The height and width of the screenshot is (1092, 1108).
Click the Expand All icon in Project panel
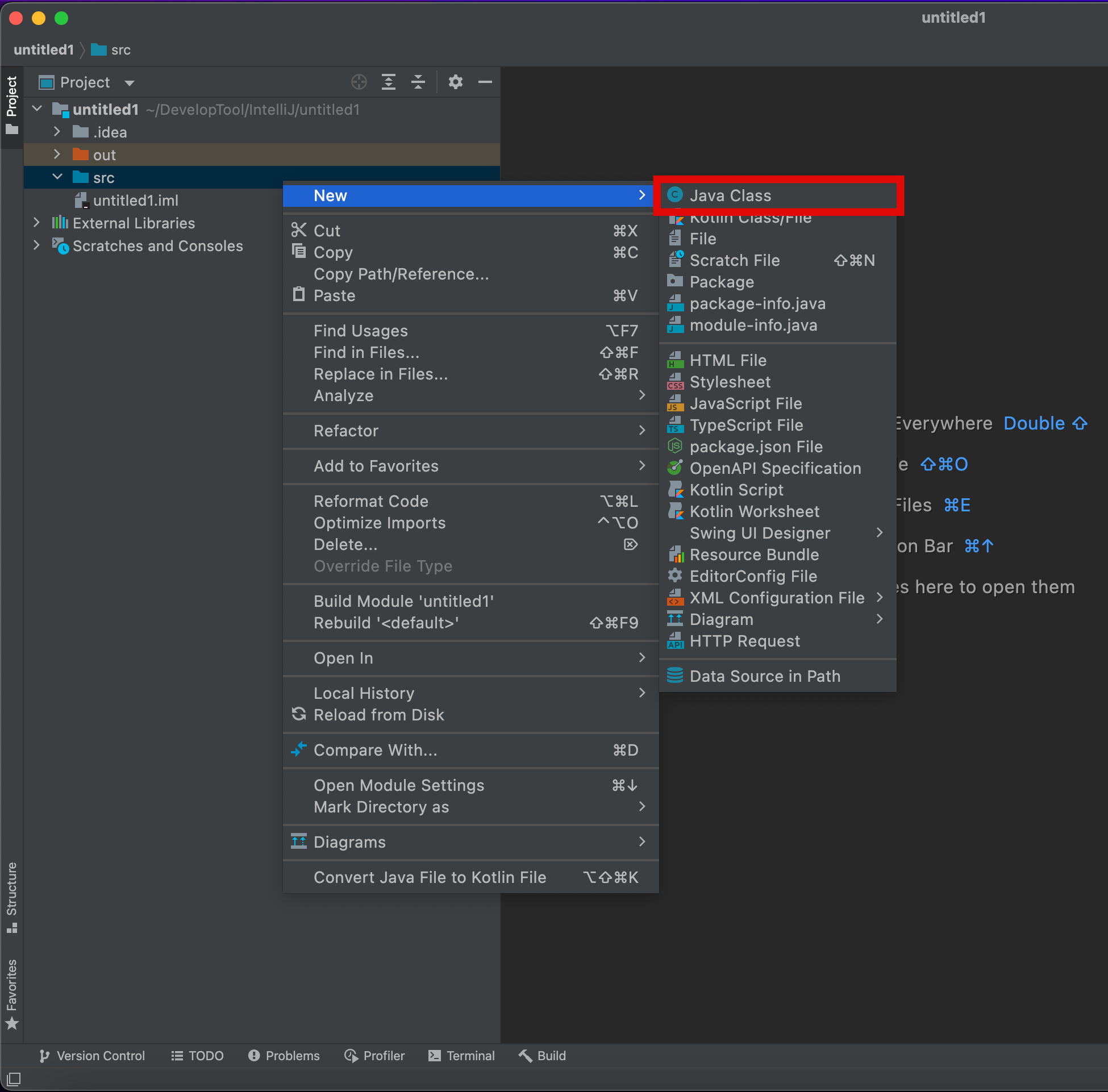pos(389,82)
